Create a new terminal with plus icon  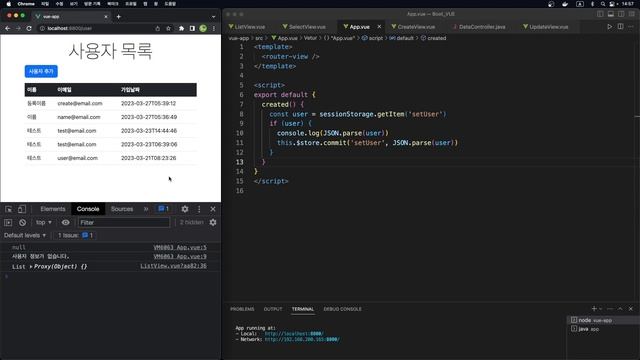click(594, 309)
